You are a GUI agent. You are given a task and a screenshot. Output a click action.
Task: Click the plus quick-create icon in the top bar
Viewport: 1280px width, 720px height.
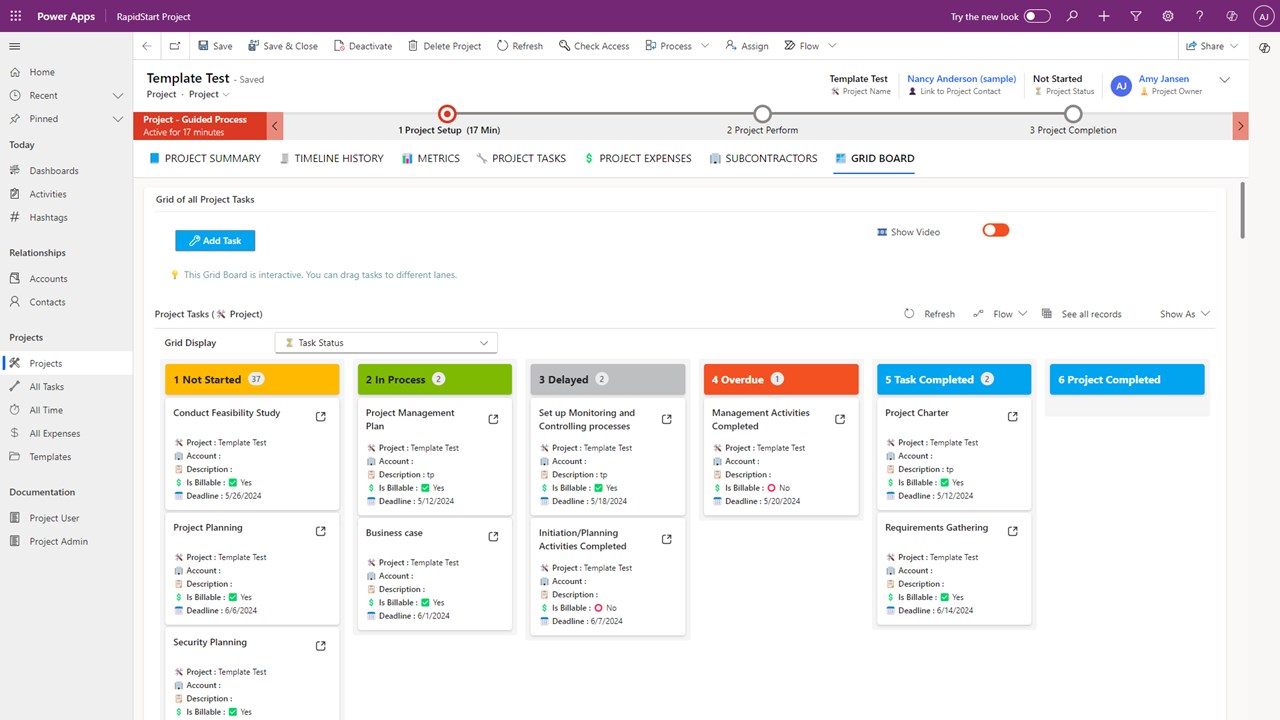(1104, 16)
